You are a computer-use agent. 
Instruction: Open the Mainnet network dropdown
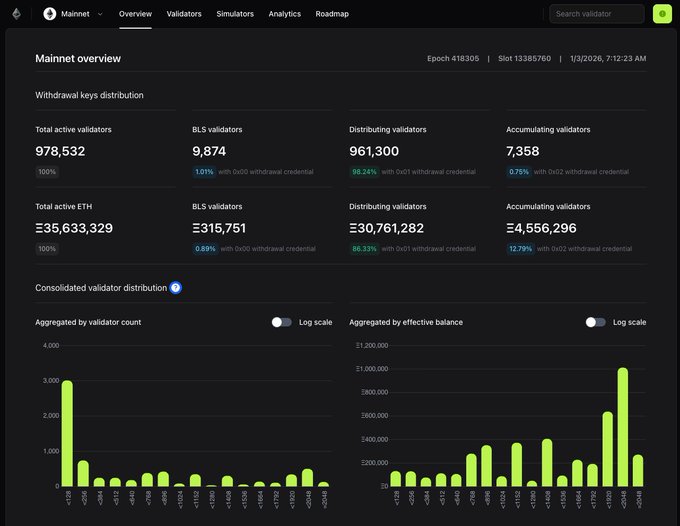pos(74,14)
